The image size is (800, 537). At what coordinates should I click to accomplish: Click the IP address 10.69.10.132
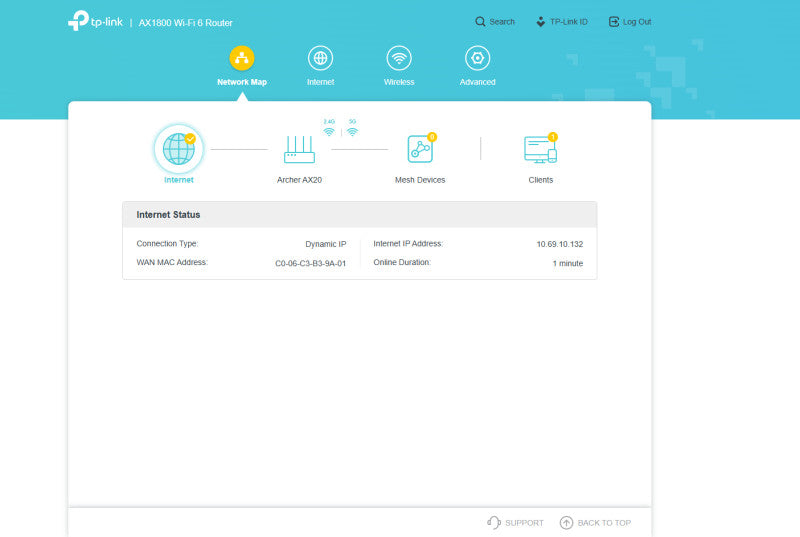(x=560, y=244)
